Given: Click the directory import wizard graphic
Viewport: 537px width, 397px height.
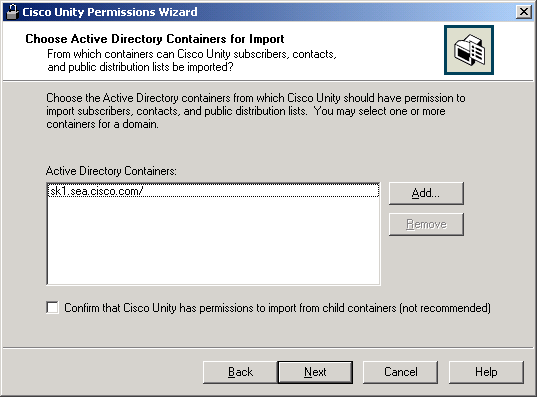Looking at the screenshot, I should pos(469,50).
